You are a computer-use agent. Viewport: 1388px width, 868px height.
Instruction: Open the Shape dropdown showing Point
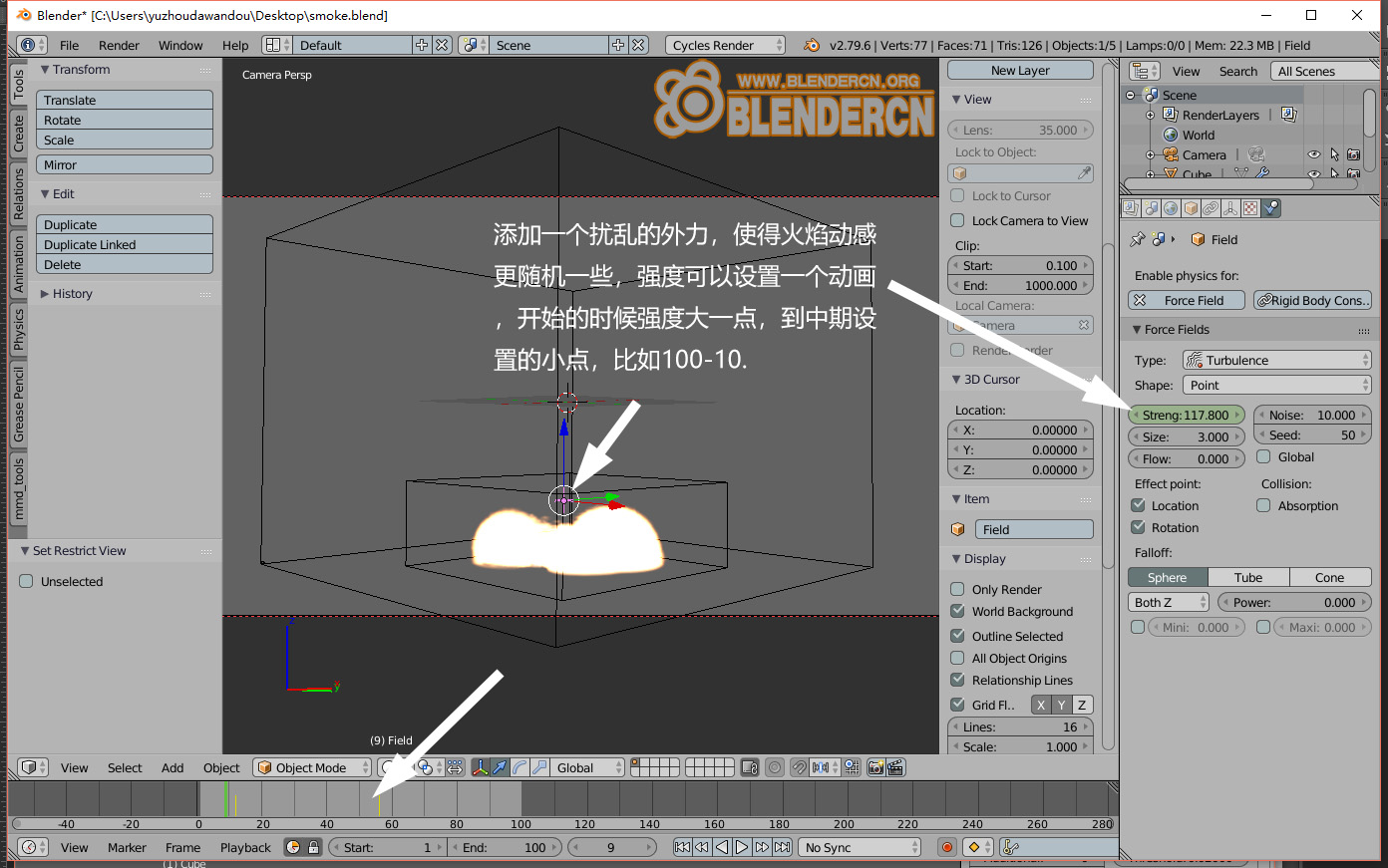point(1276,385)
